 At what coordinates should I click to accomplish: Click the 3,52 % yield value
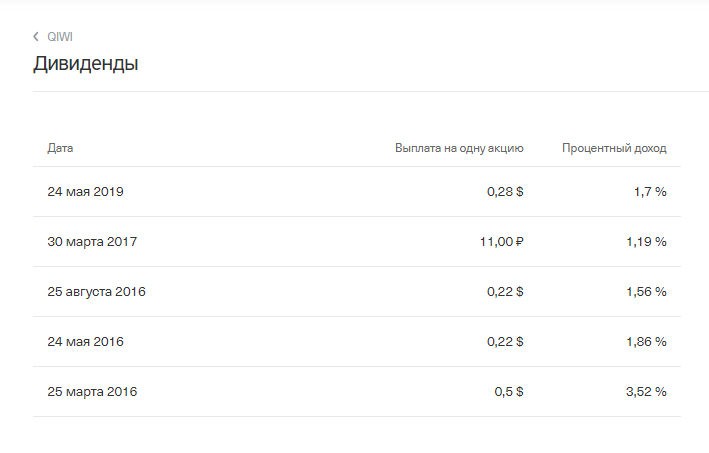[646, 392]
